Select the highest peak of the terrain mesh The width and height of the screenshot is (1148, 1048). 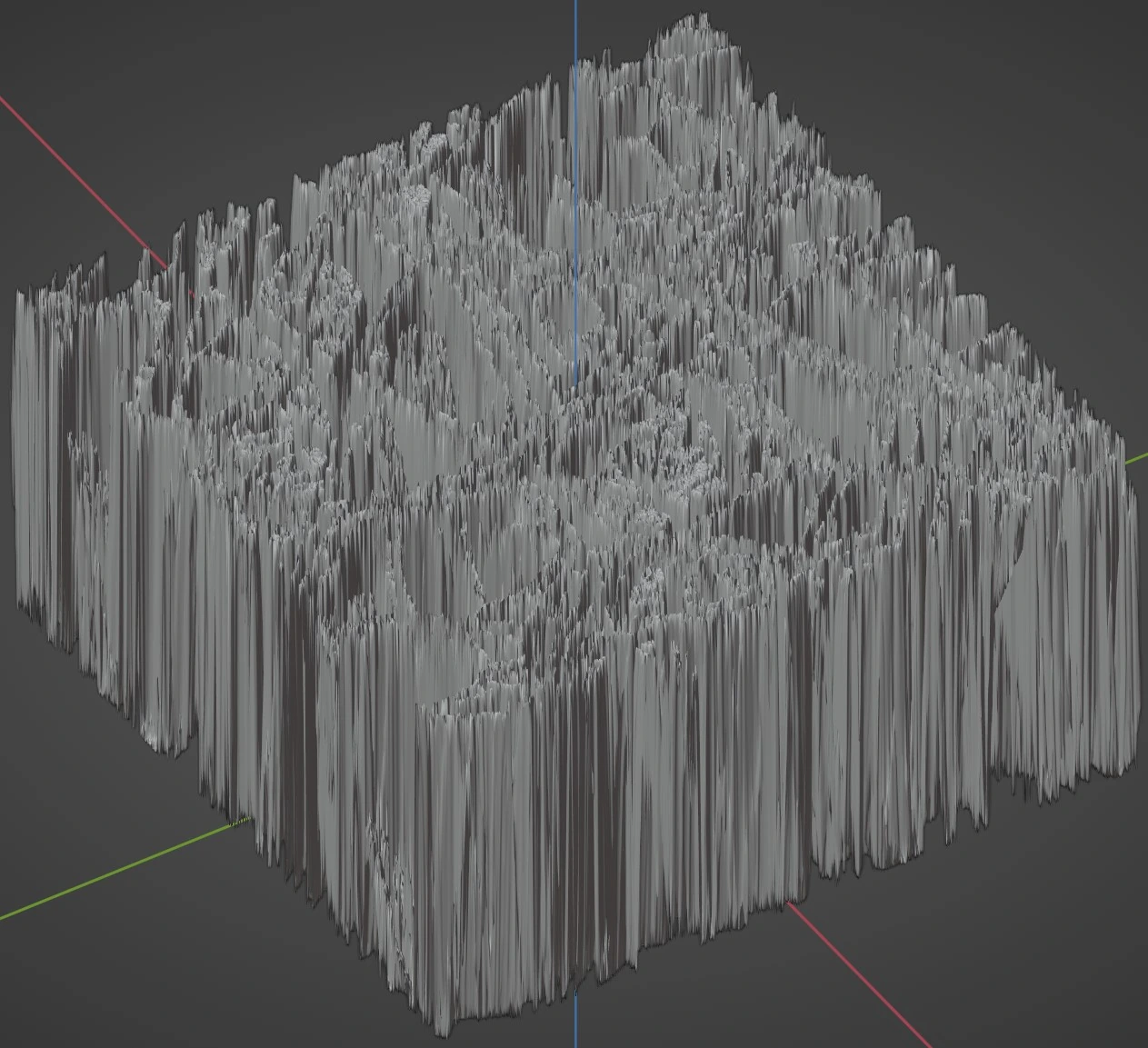click(x=701, y=20)
